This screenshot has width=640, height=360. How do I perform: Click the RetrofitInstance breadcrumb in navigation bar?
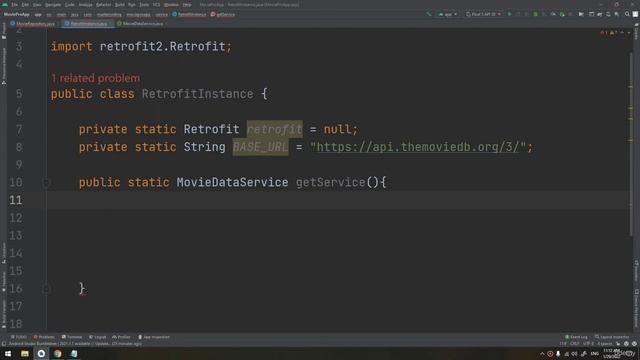click(x=190, y=14)
